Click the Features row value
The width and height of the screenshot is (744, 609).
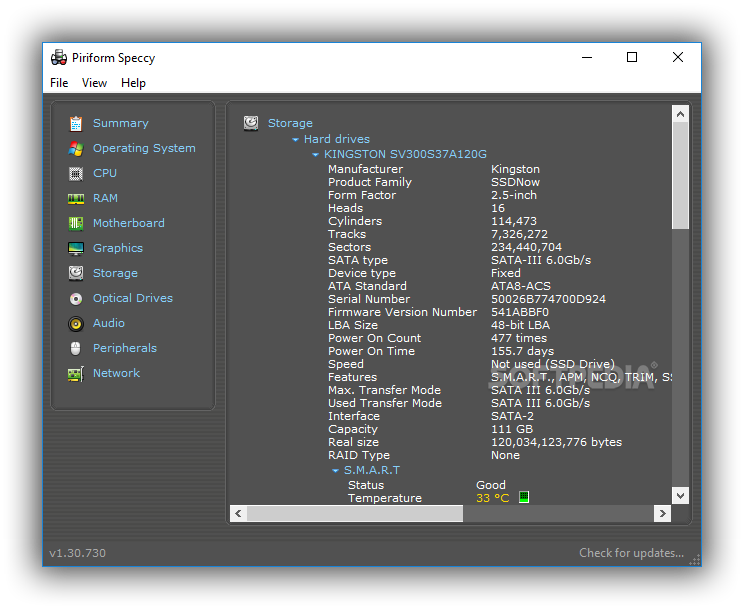click(x=581, y=377)
